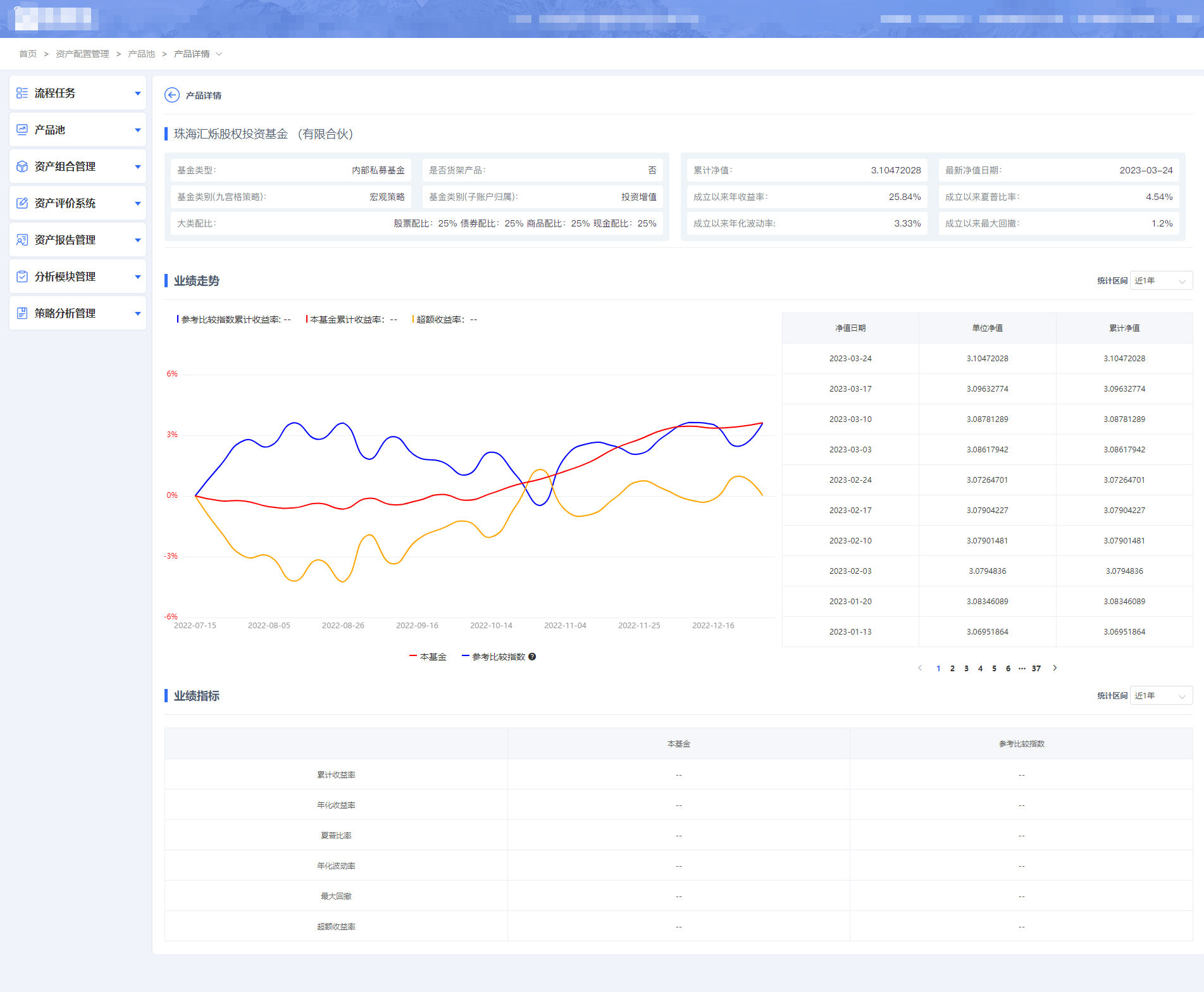Click the 宏观策略 fund category value
The height and width of the screenshot is (992, 1204).
coord(387,197)
